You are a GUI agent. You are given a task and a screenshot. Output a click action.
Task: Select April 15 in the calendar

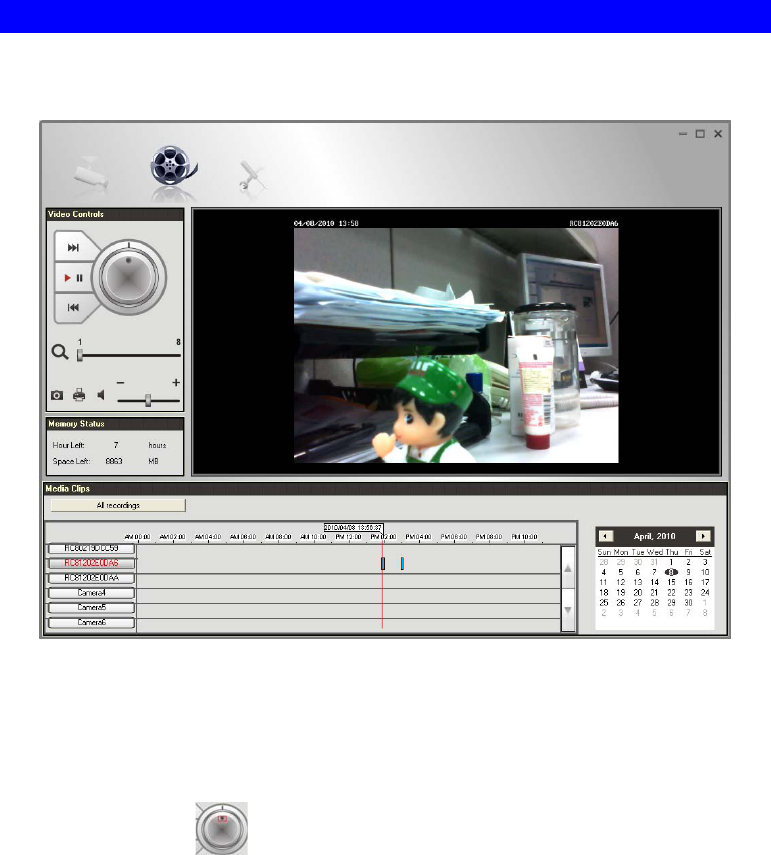(671, 582)
